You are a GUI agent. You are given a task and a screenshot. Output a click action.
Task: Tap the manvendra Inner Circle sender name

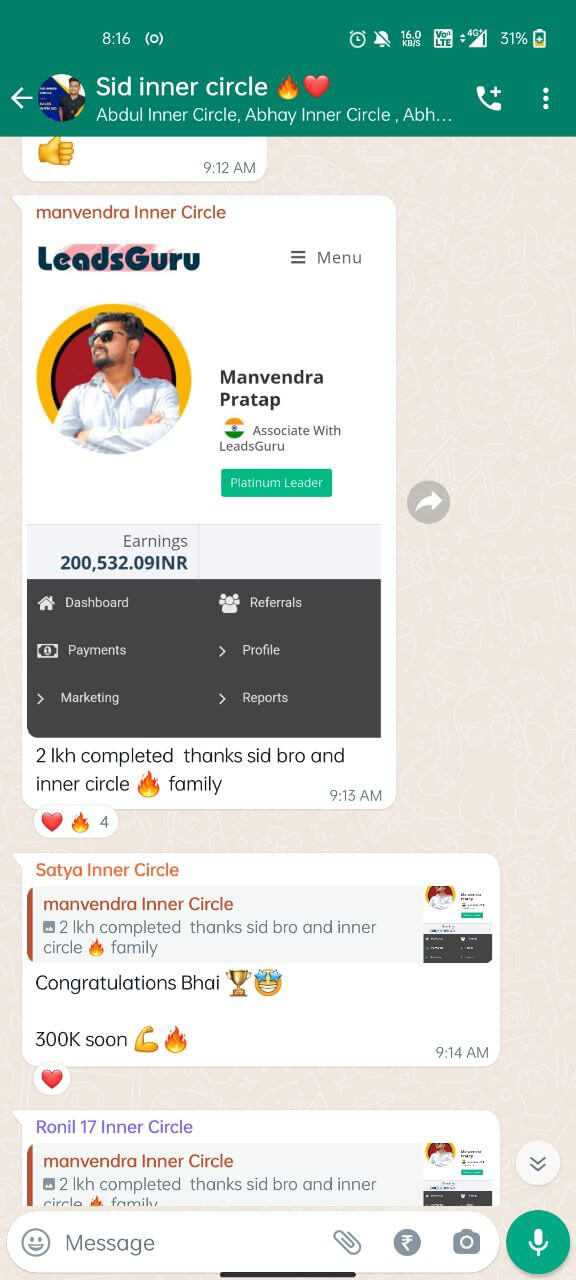pyautogui.click(x=131, y=212)
